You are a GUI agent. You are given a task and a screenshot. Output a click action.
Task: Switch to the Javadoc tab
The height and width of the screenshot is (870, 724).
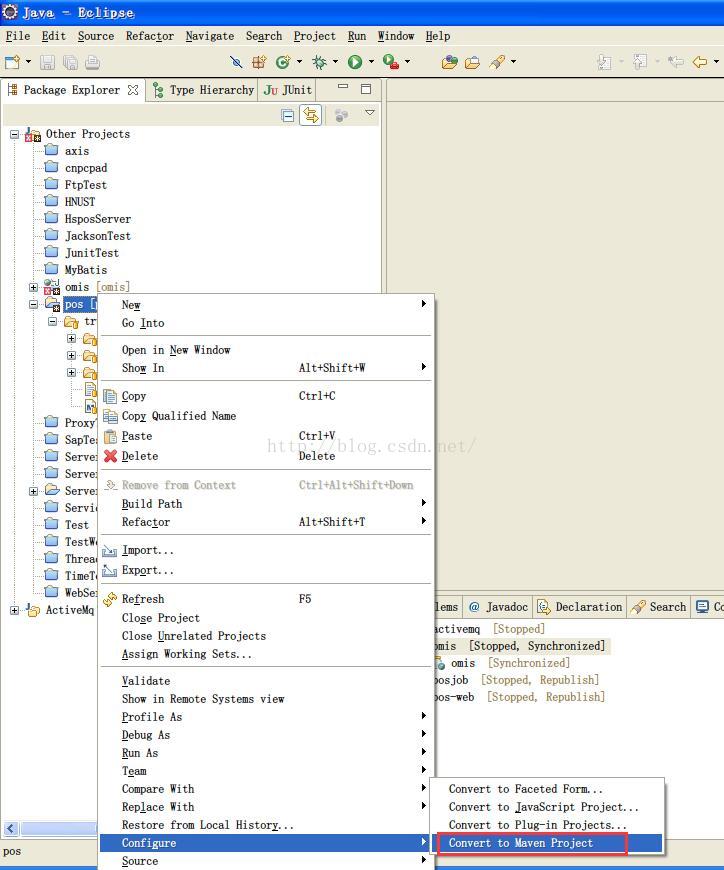(498, 607)
